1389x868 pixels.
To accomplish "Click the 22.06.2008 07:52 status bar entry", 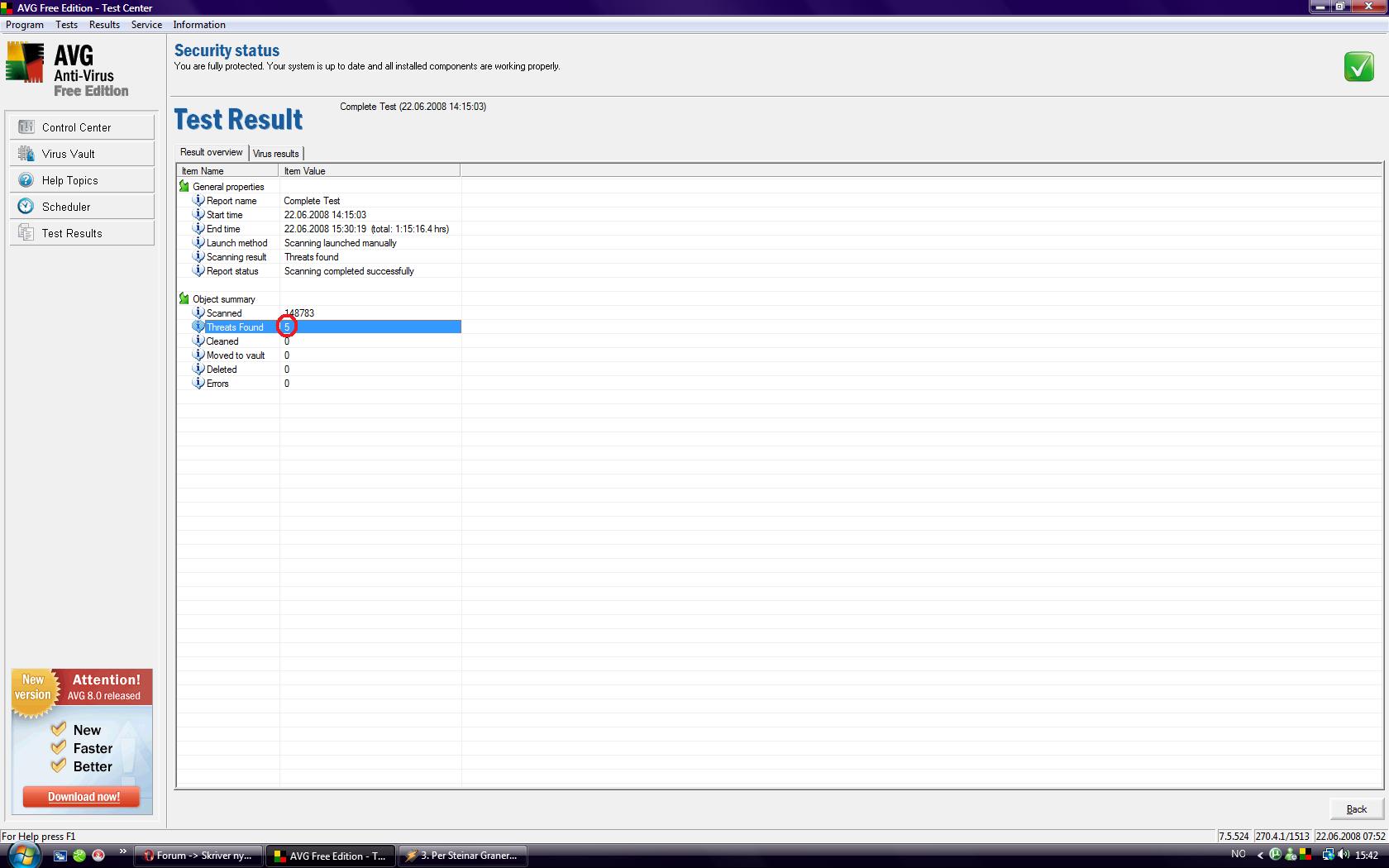I will tap(1350, 836).
